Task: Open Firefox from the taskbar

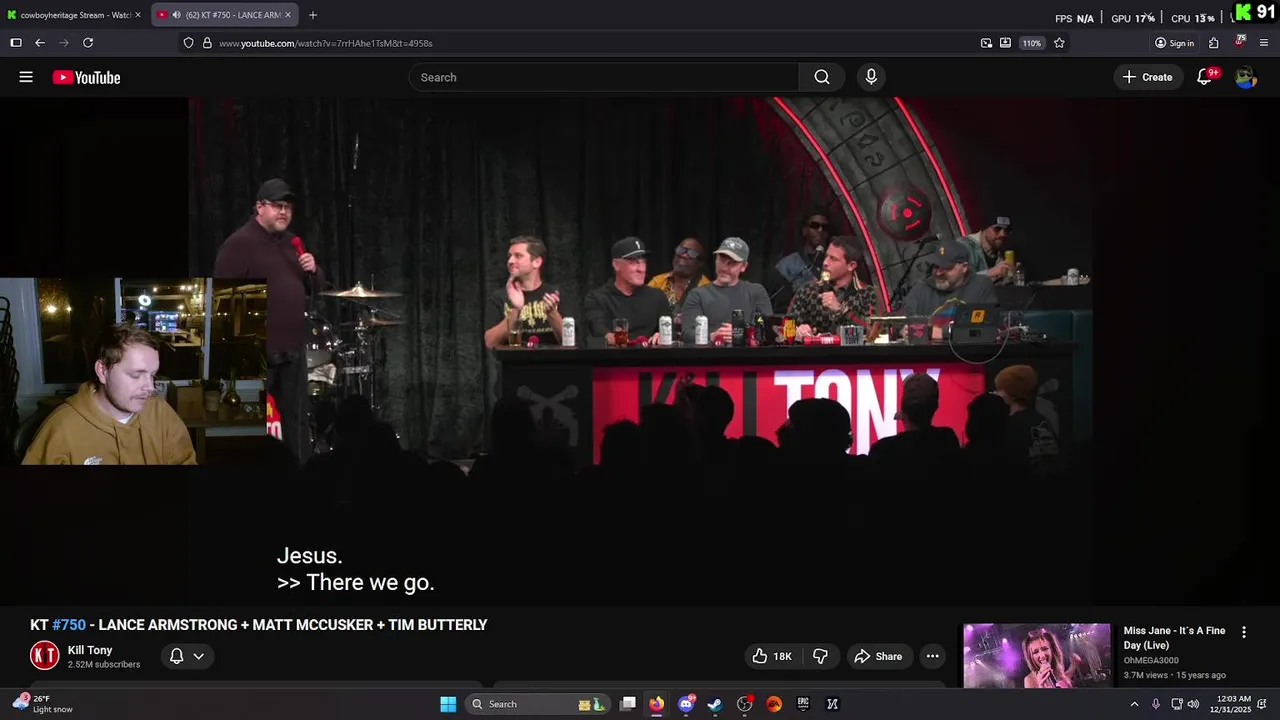Action: [656, 704]
